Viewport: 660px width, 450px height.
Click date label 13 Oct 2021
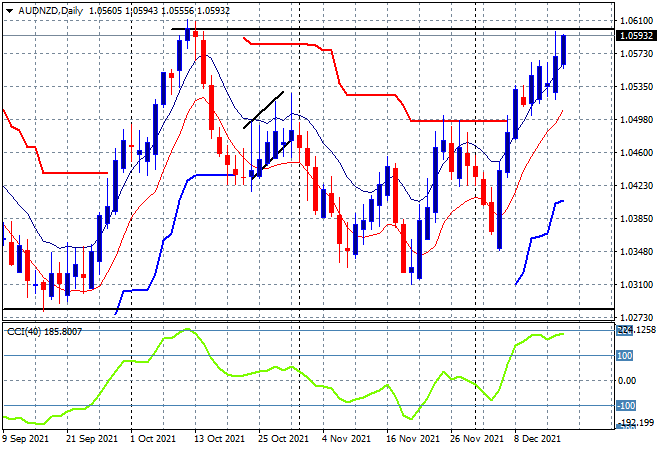[219, 439]
